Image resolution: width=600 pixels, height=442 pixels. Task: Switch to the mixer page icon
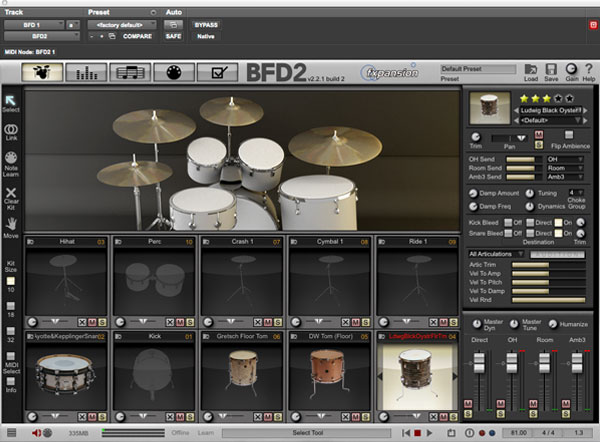(85, 71)
